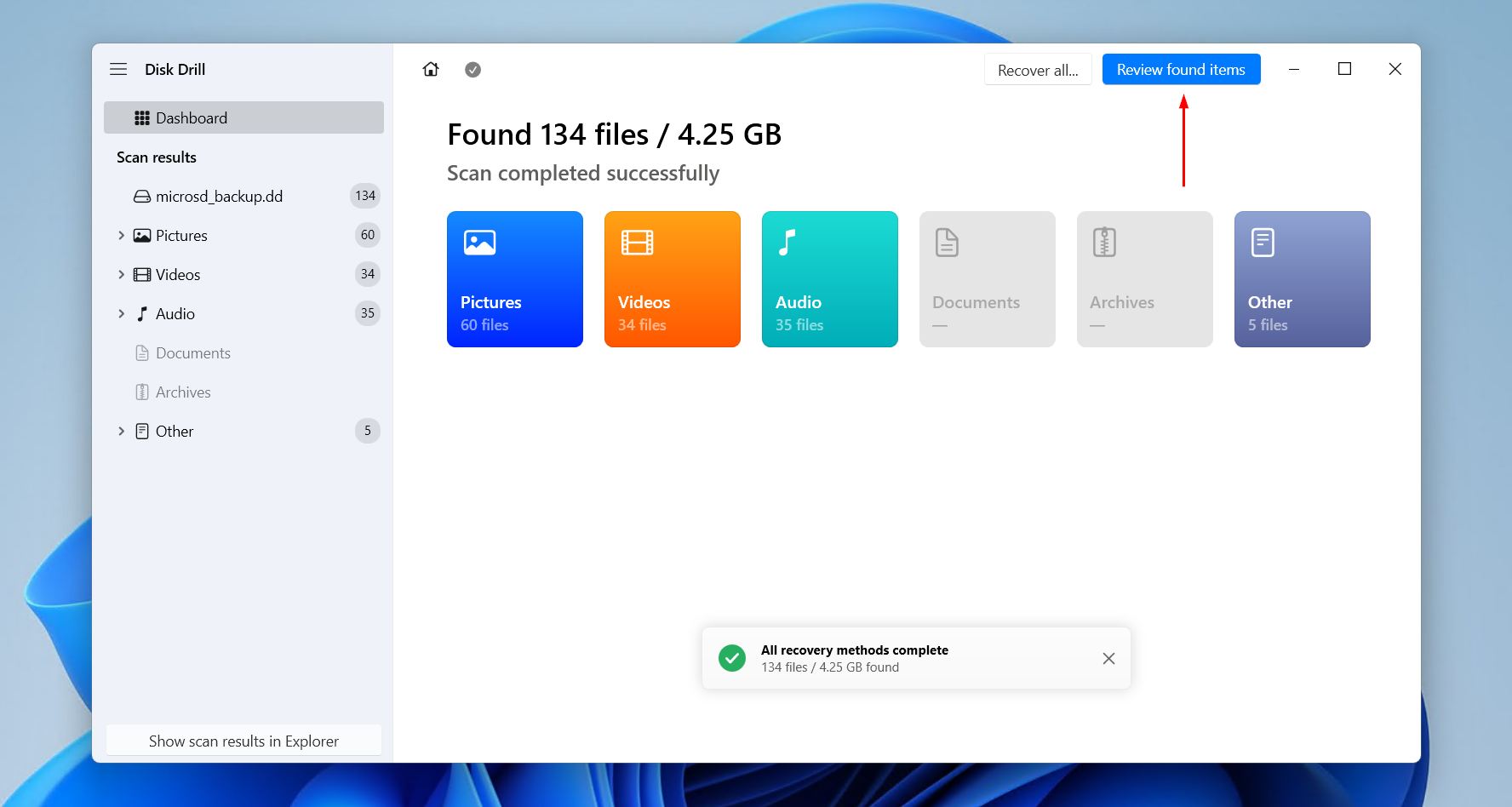Expand the Audio group in the sidebar
The image size is (1512, 807).
coord(121,313)
